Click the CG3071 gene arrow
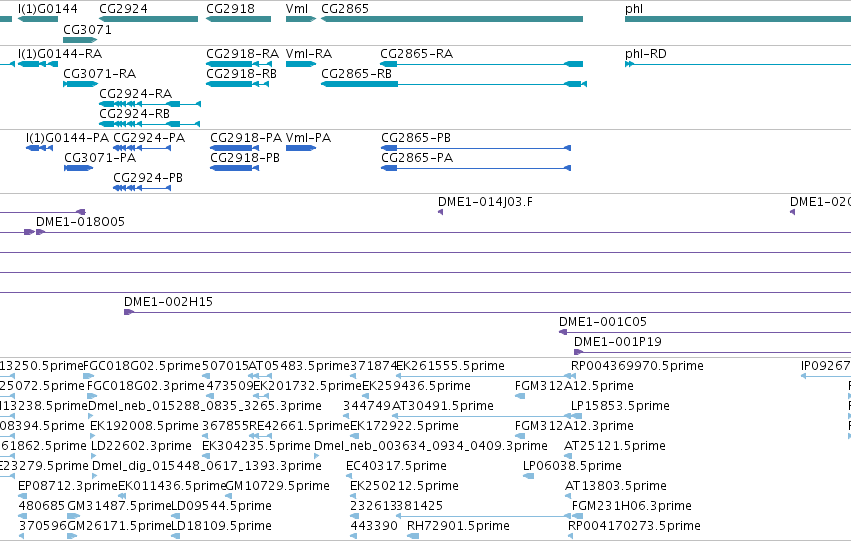 (80, 40)
